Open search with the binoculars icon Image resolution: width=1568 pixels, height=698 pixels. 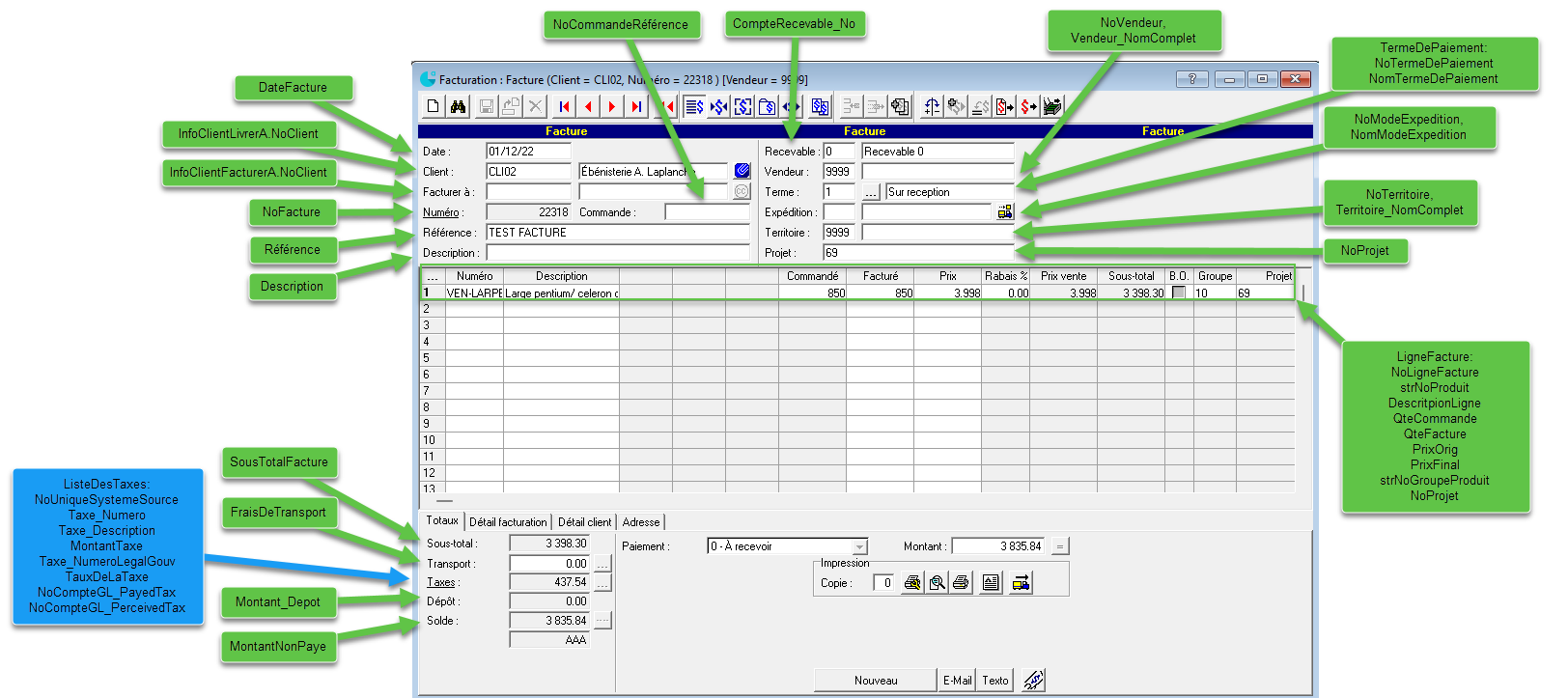[458, 106]
